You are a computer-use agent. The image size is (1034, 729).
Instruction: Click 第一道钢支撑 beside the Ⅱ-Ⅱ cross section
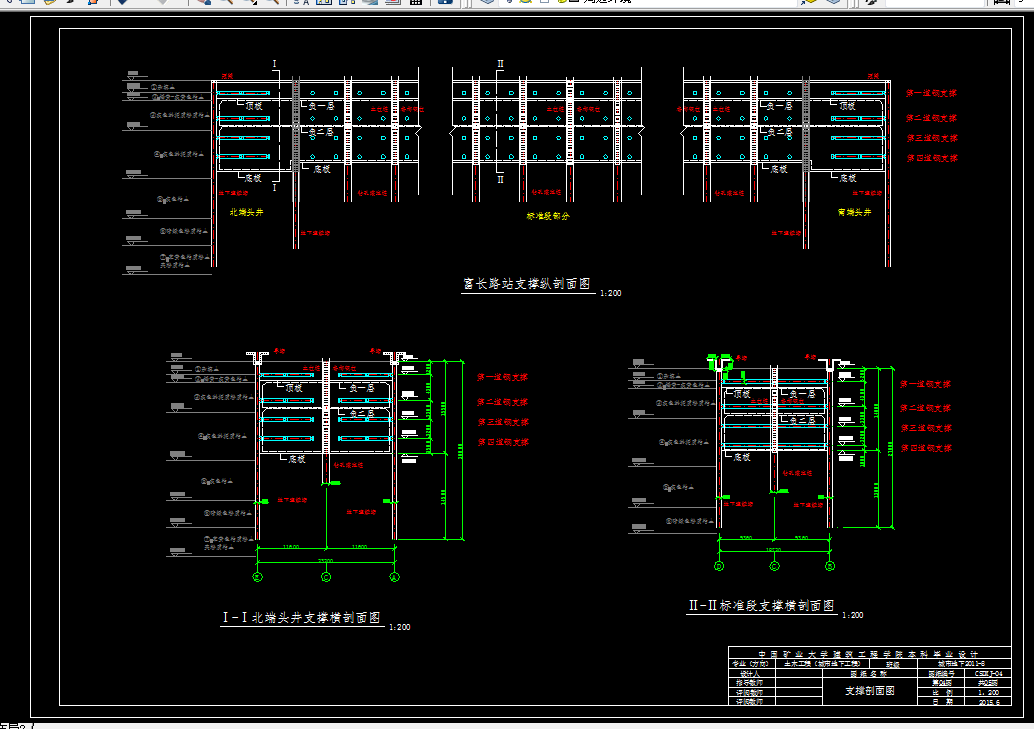926,384
